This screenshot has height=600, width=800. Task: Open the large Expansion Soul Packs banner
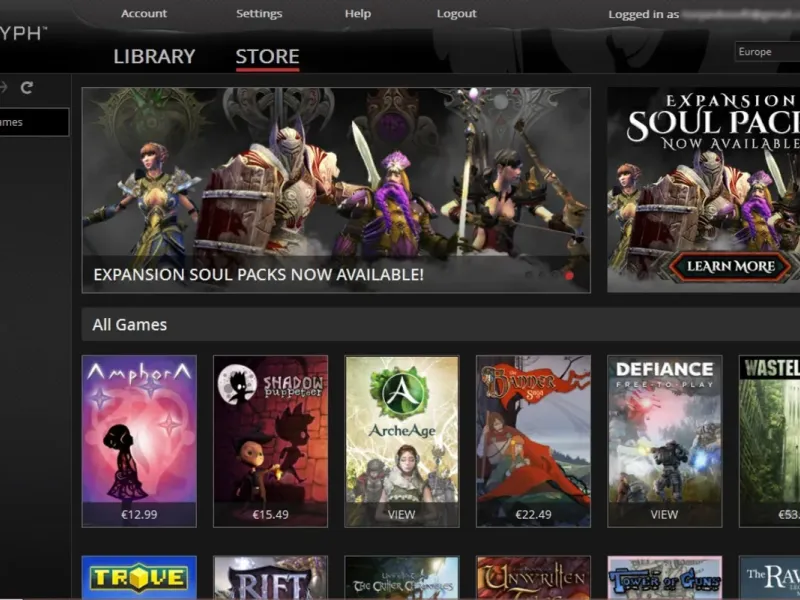[336, 190]
